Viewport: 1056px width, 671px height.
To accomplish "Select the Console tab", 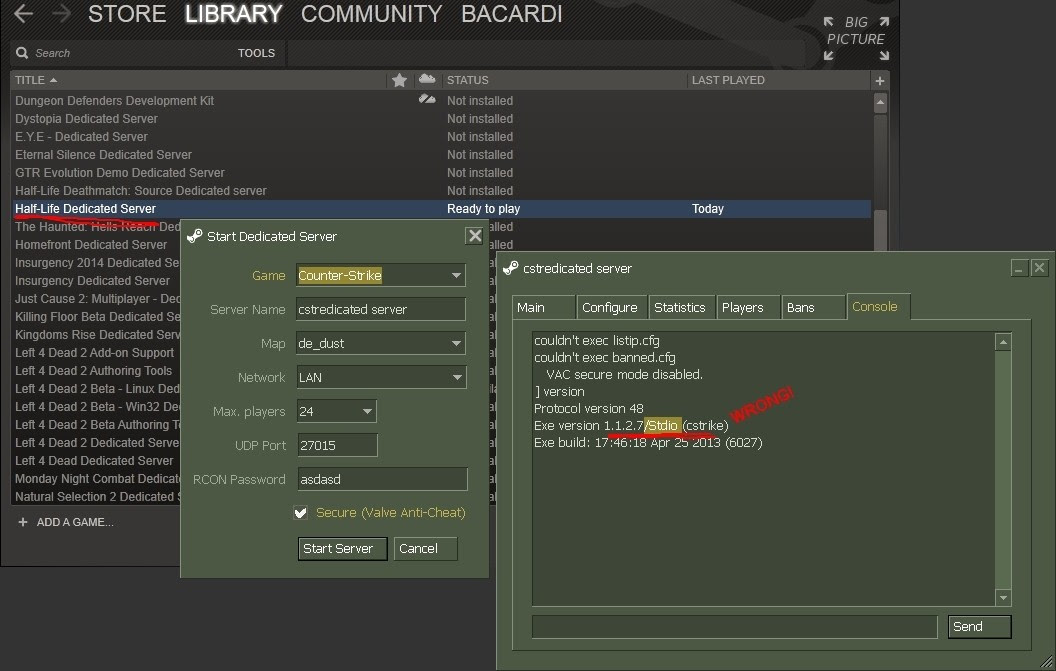I will (878, 307).
